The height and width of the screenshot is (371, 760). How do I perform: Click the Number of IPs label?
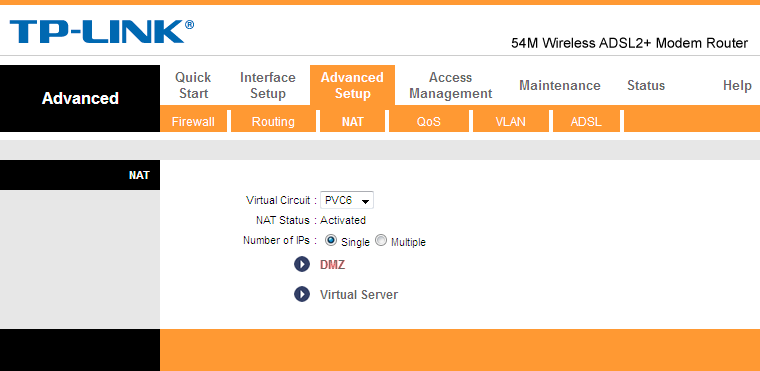coord(279,241)
